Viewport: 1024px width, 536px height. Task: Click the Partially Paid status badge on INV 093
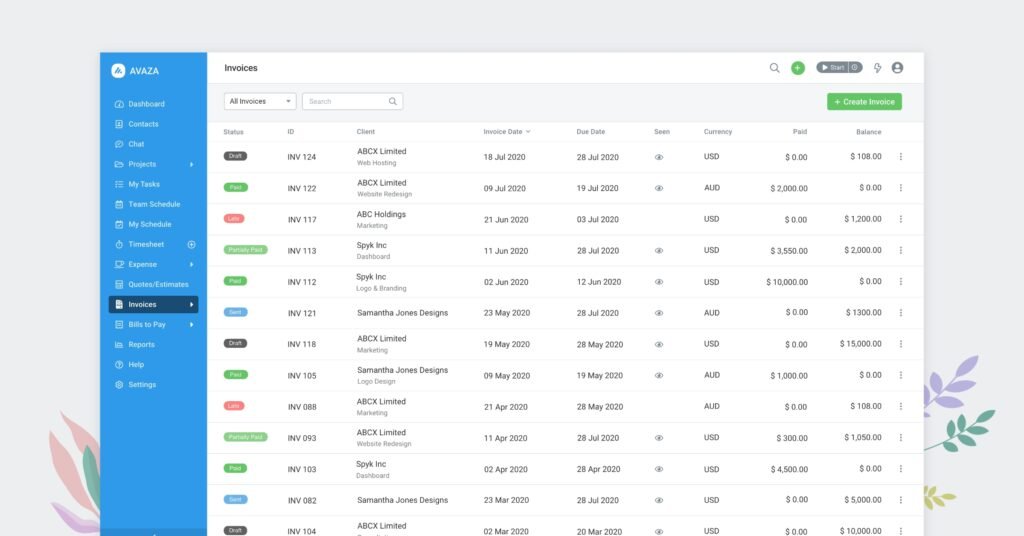(x=245, y=437)
